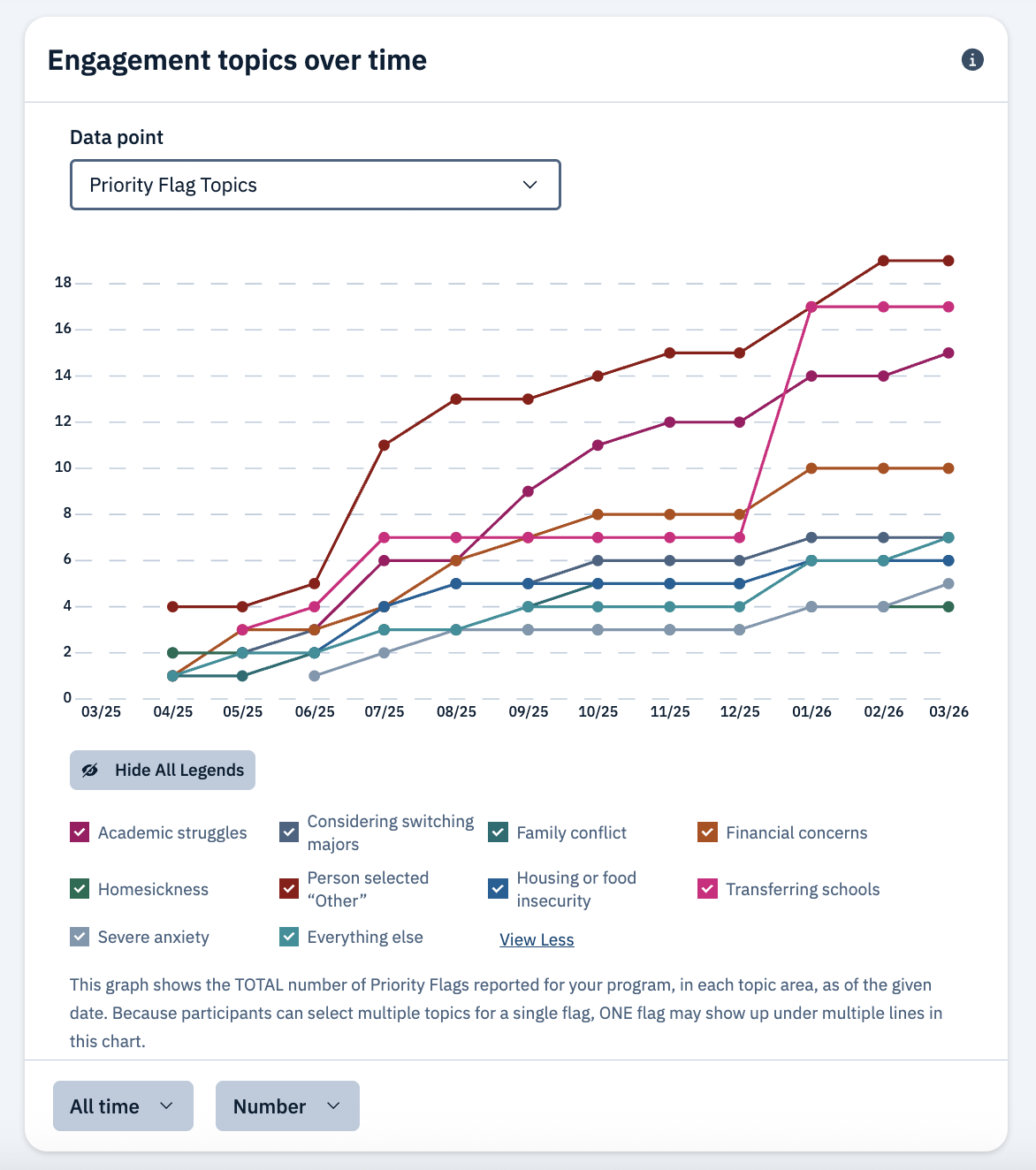Click the View Less link
1036x1170 pixels.
click(537, 939)
